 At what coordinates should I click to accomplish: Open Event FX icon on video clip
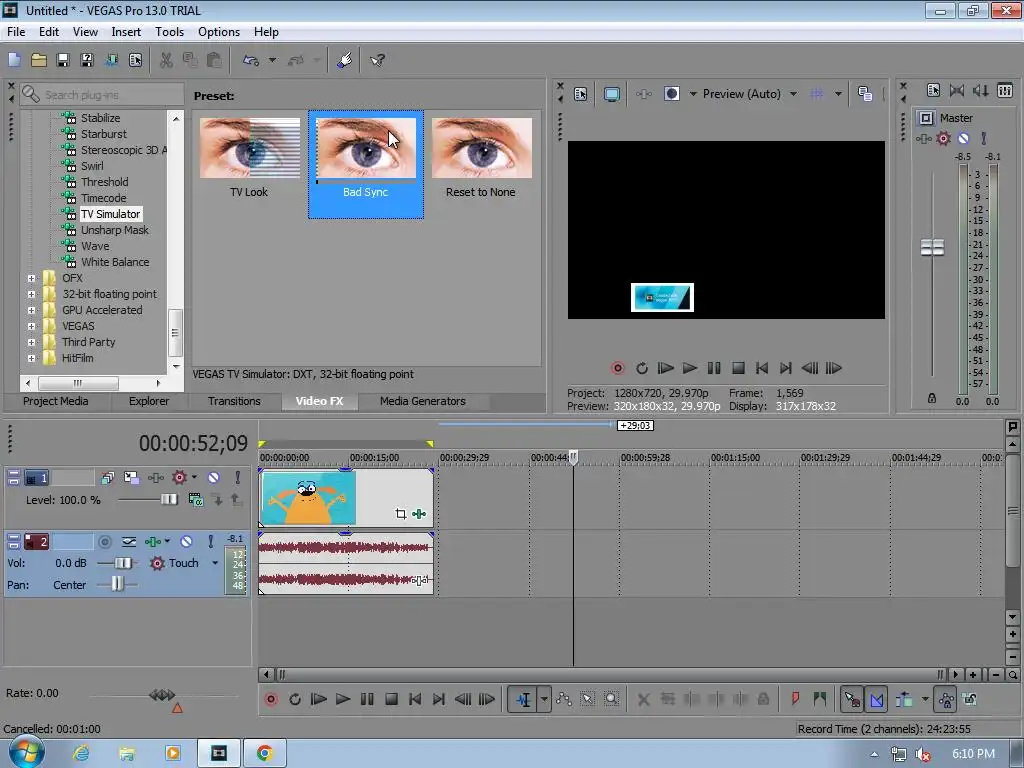click(419, 514)
